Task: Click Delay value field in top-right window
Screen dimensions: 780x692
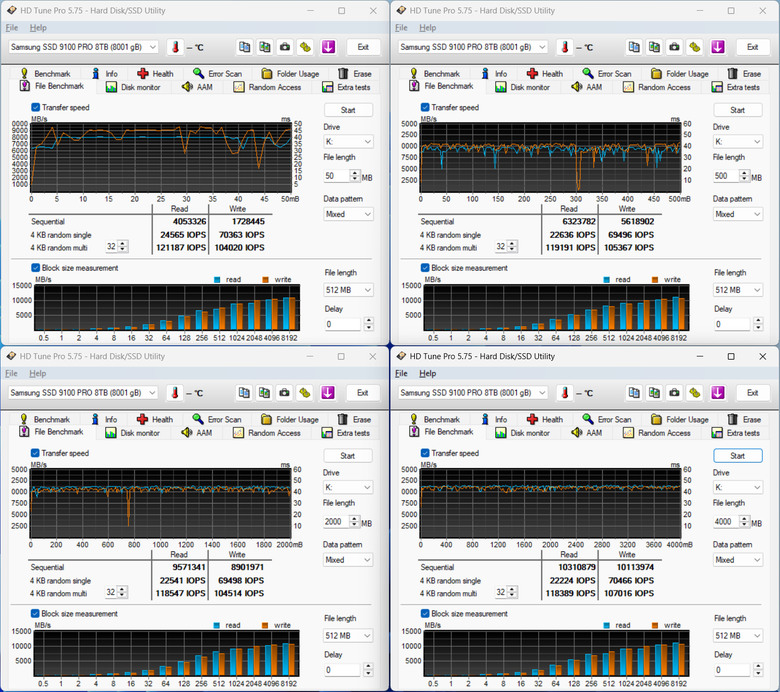Action: click(732, 324)
